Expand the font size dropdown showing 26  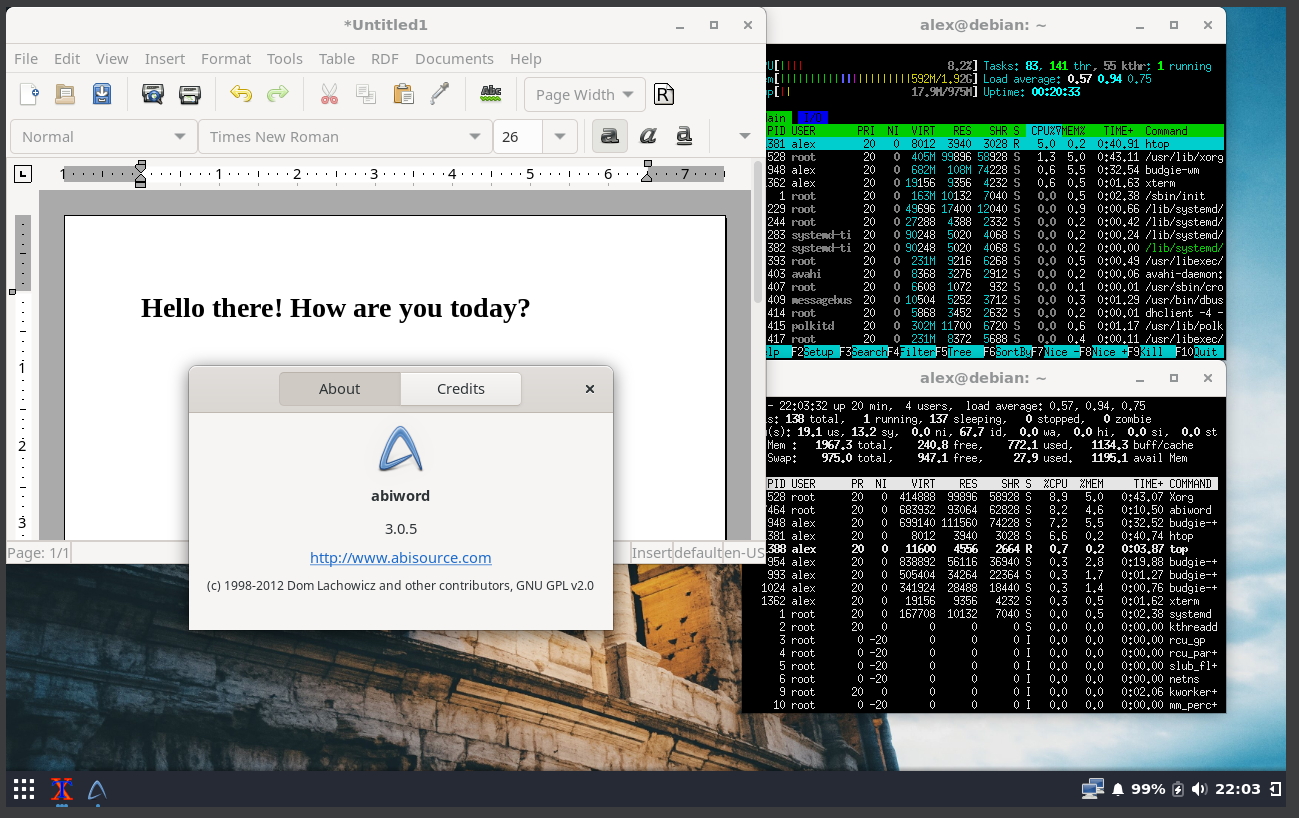(560, 136)
